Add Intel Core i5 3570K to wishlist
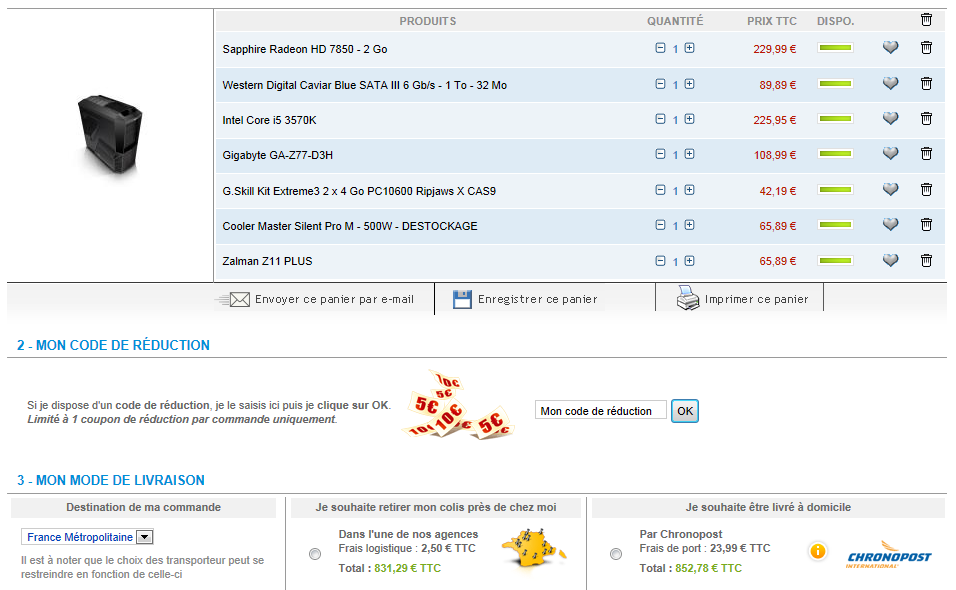Screen dimensions: 956x590 coord(890,119)
